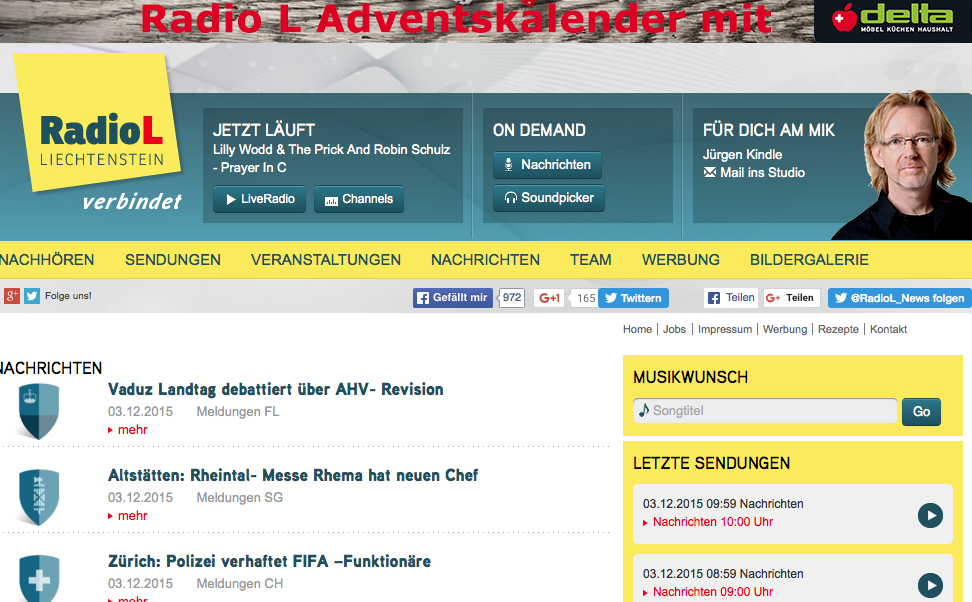Click the small Twitter icon beside Folge uns
The image size is (972, 602).
coord(32,296)
